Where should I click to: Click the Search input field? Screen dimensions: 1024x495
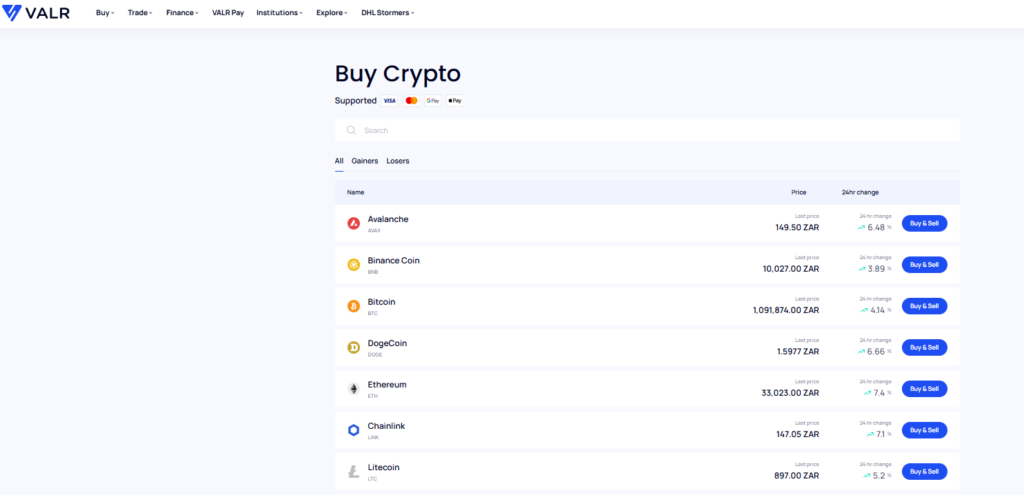(647, 130)
